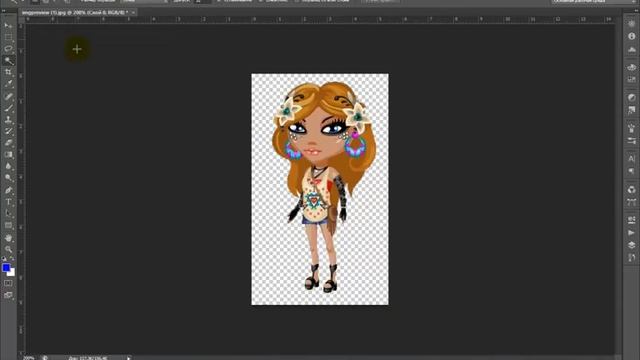This screenshot has width=640, height=360.
Task: Select the Dodge tool
Action: click(8, 178)
